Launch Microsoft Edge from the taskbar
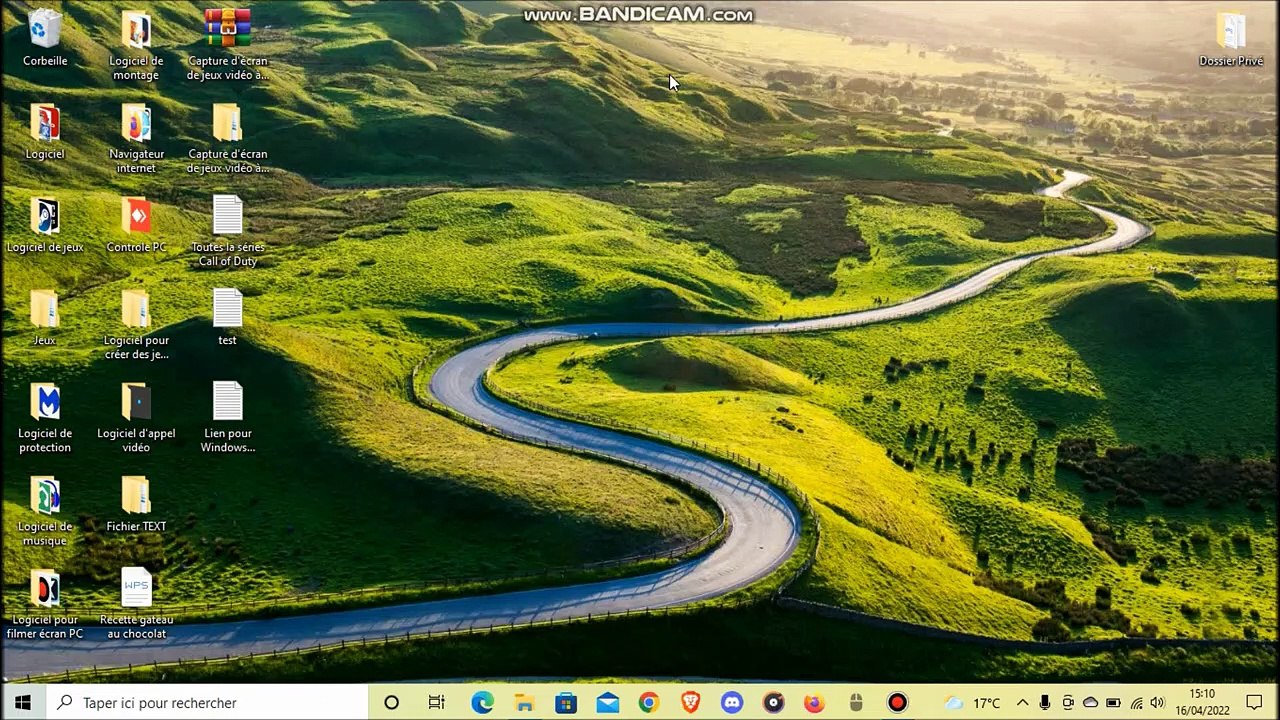The image size is (1280, 720). tap(483, 703)
